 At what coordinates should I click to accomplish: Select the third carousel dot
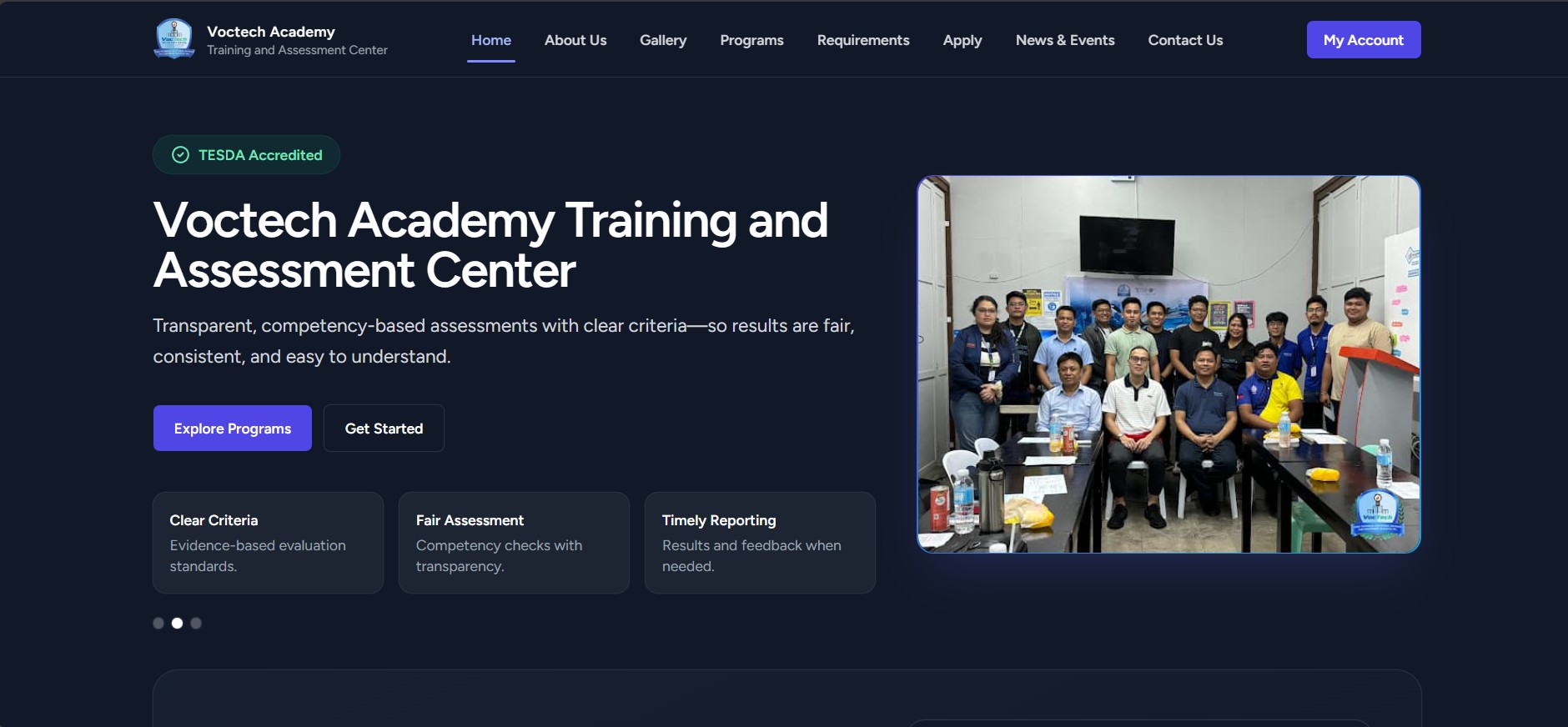tap(196, 623)
